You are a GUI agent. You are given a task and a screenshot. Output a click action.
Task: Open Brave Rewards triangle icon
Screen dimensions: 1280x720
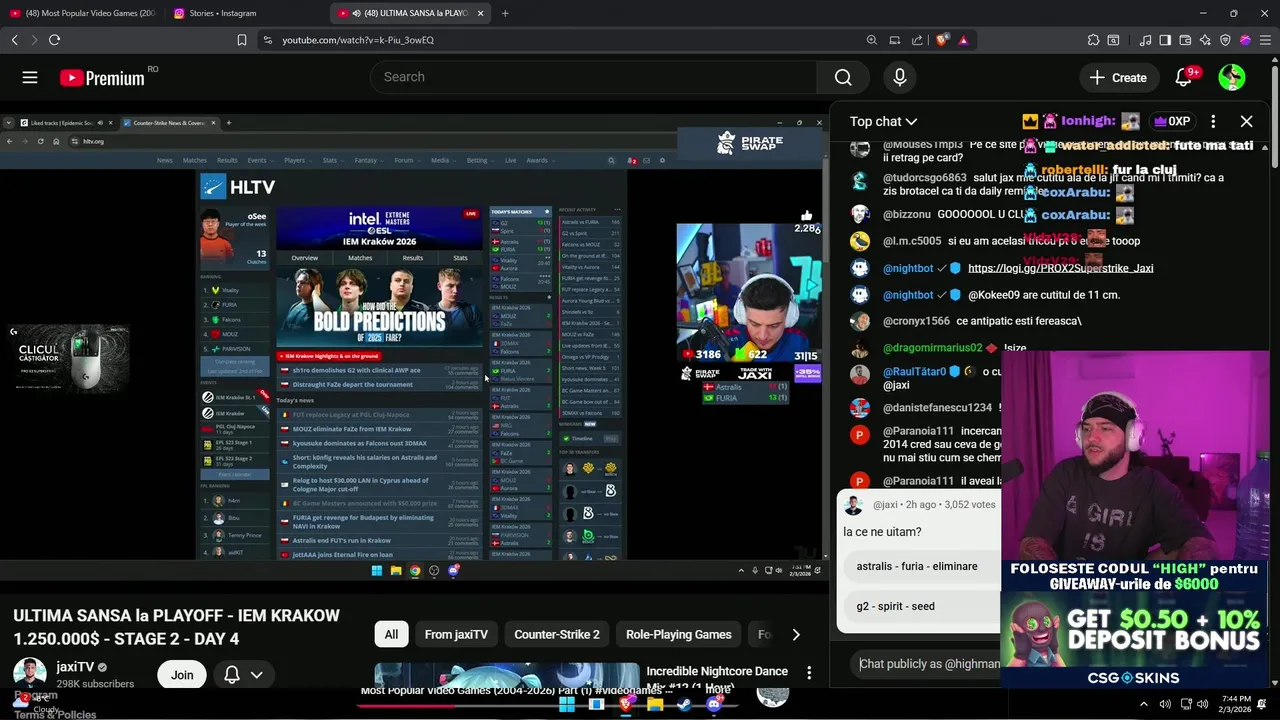963,40
